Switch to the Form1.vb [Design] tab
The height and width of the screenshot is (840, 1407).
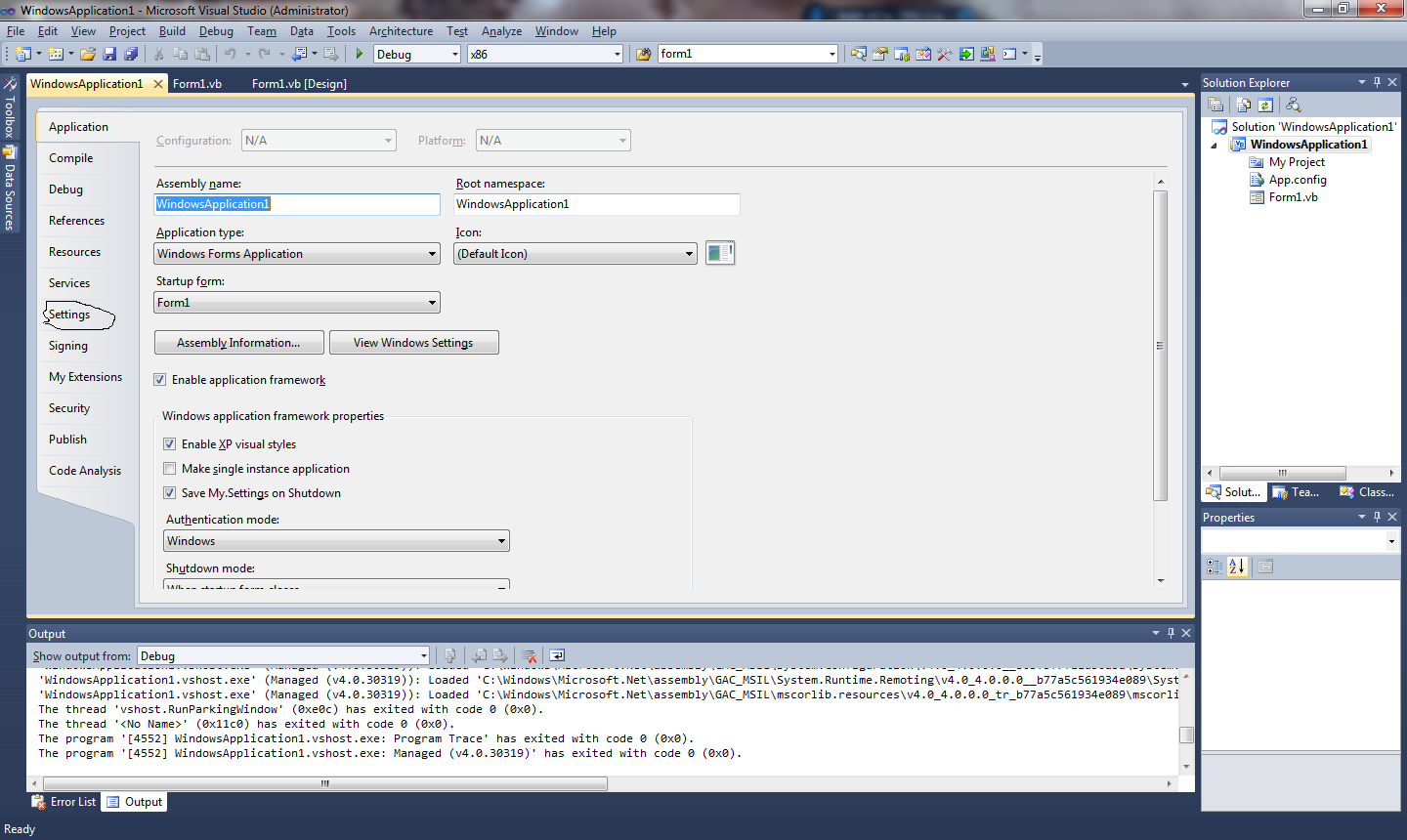299,84
